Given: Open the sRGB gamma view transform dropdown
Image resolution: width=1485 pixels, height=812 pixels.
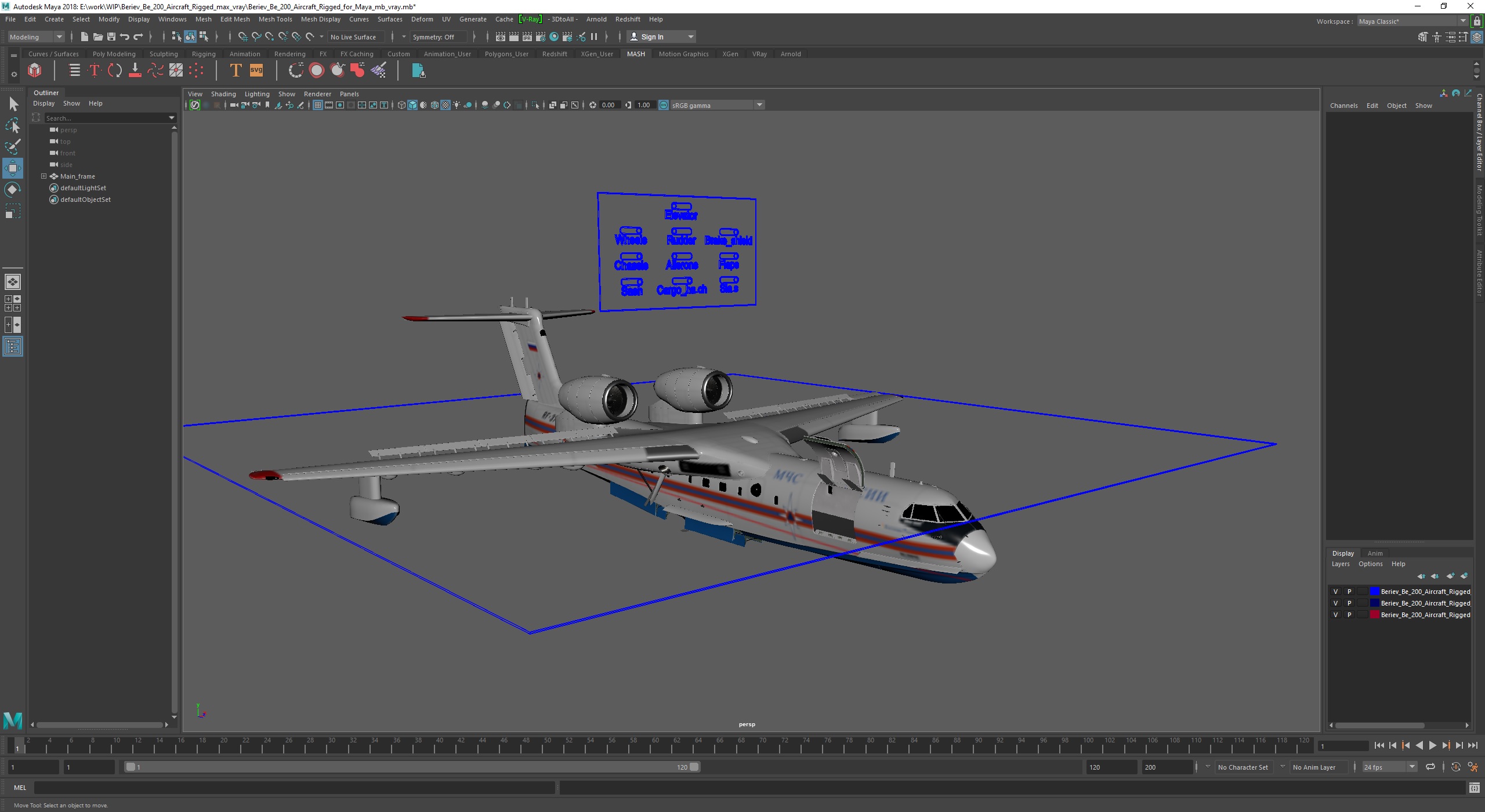Looking at the screenshot, I should coord(718,105).
